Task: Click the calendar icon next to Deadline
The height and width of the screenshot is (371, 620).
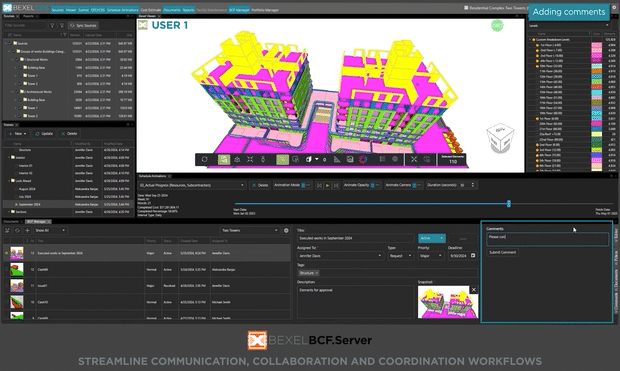Action: [473, 256]
